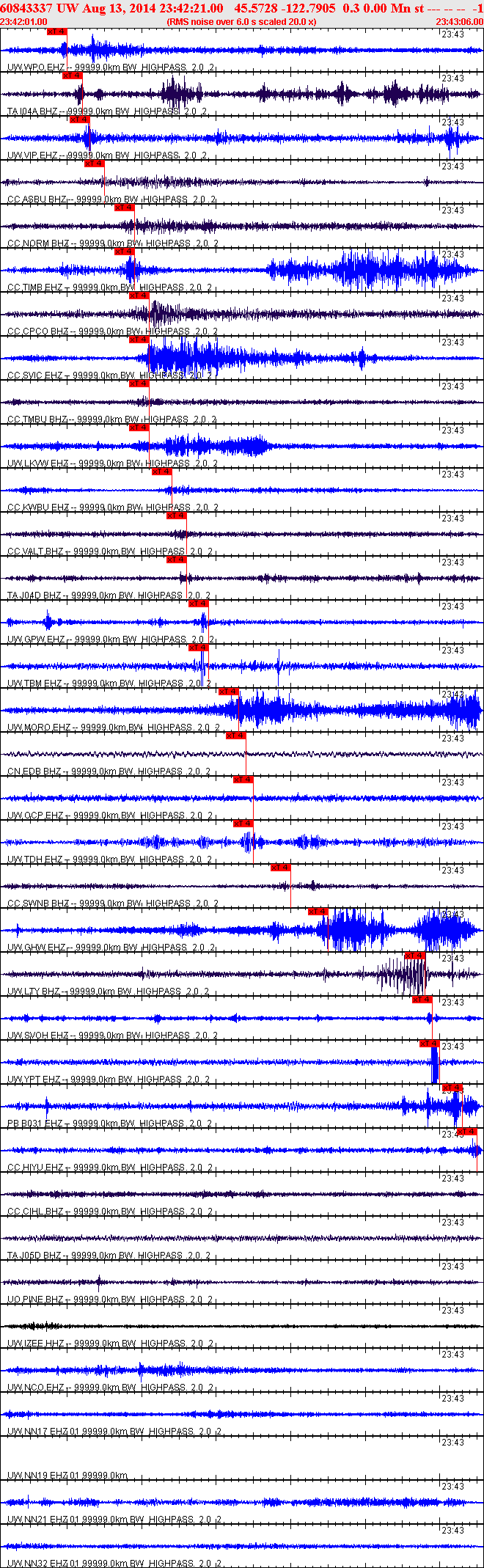Select the CN.EDB BHZ station label

coord(34,772)
